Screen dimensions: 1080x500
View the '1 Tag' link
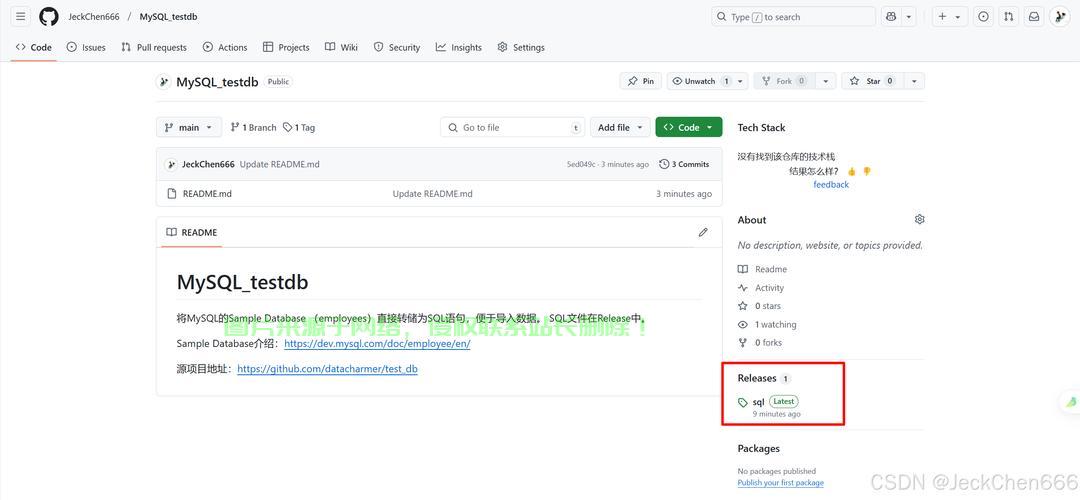[299, 127]
